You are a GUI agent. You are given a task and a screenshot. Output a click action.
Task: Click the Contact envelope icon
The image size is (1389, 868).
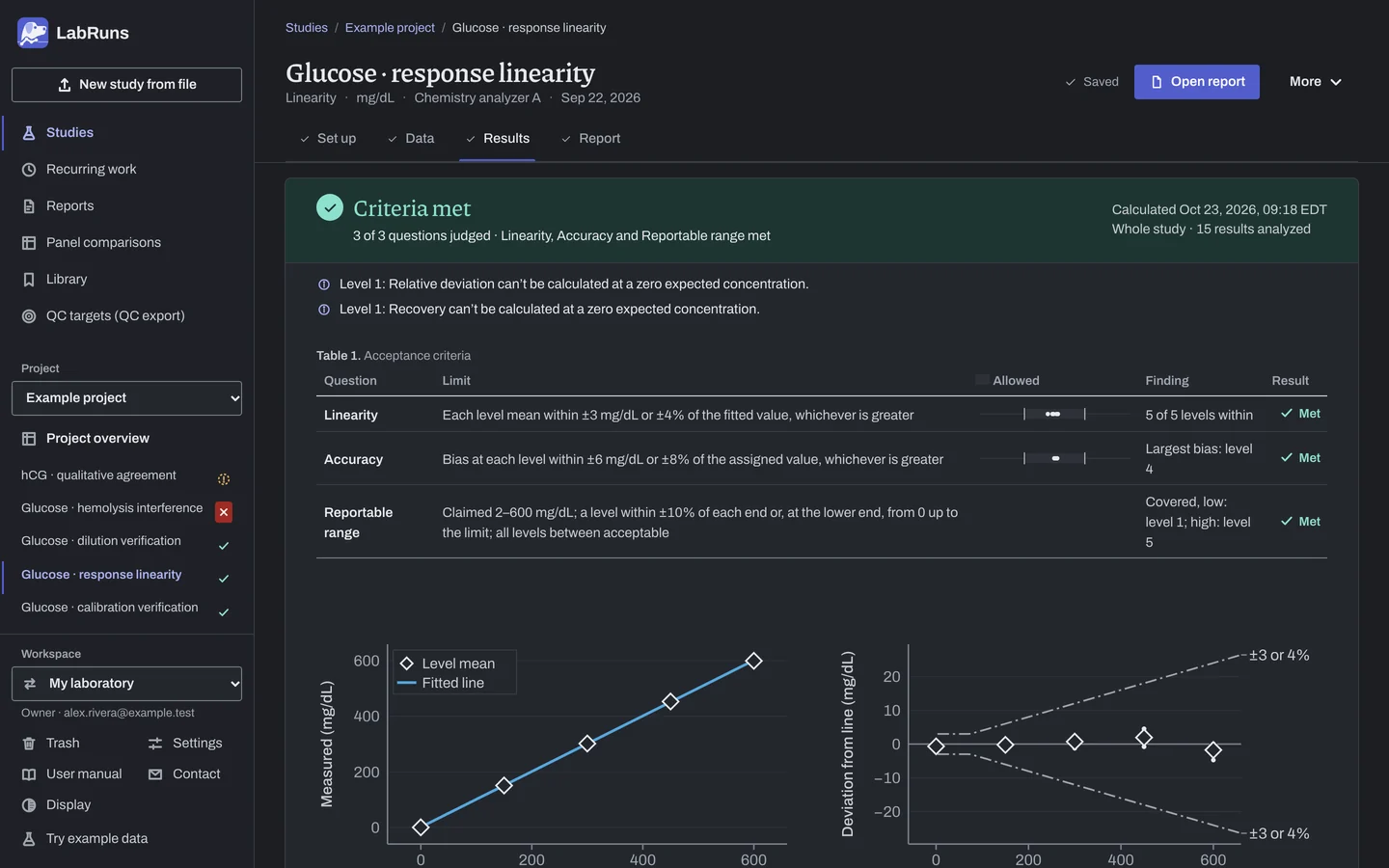(x=155, y=774)
